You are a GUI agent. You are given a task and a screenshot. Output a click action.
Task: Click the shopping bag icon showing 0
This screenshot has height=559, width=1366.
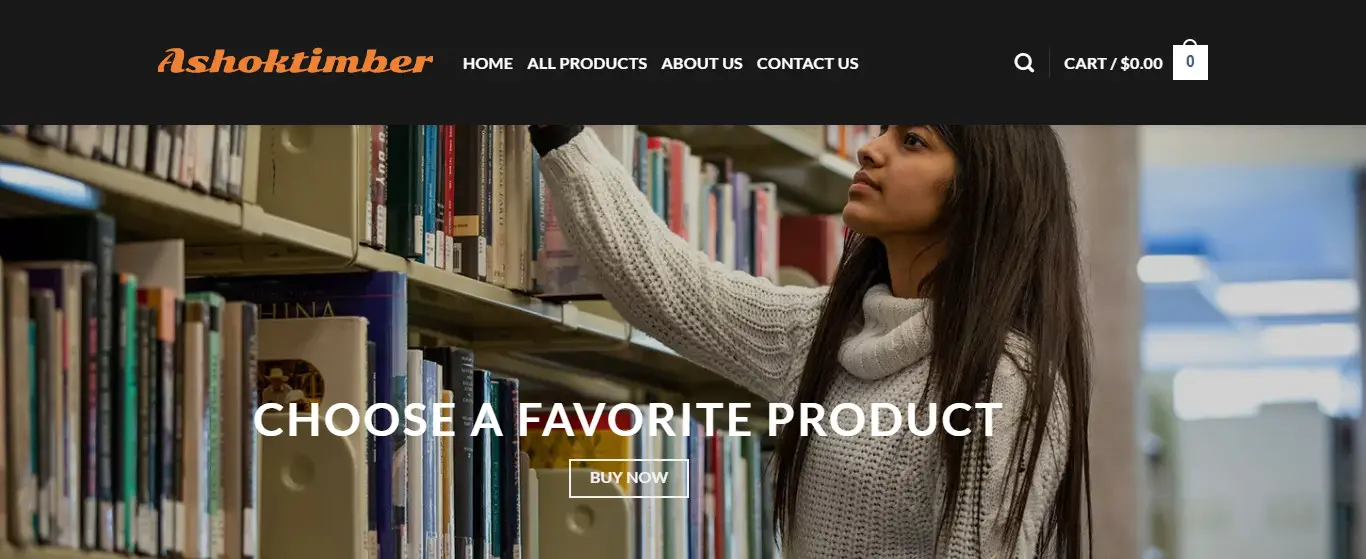1190,60
